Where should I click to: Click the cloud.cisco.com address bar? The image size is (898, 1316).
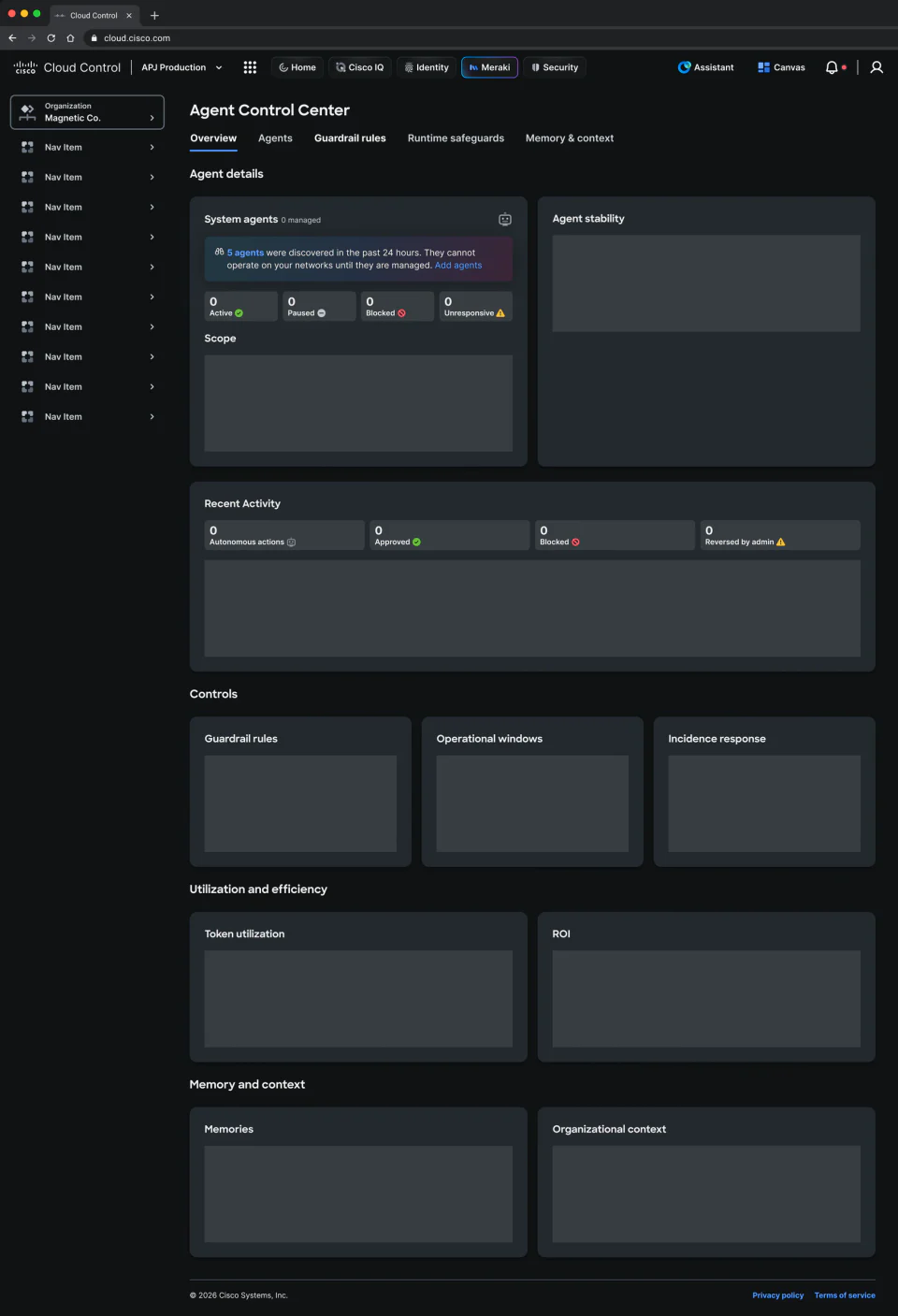tap(137, 38)
